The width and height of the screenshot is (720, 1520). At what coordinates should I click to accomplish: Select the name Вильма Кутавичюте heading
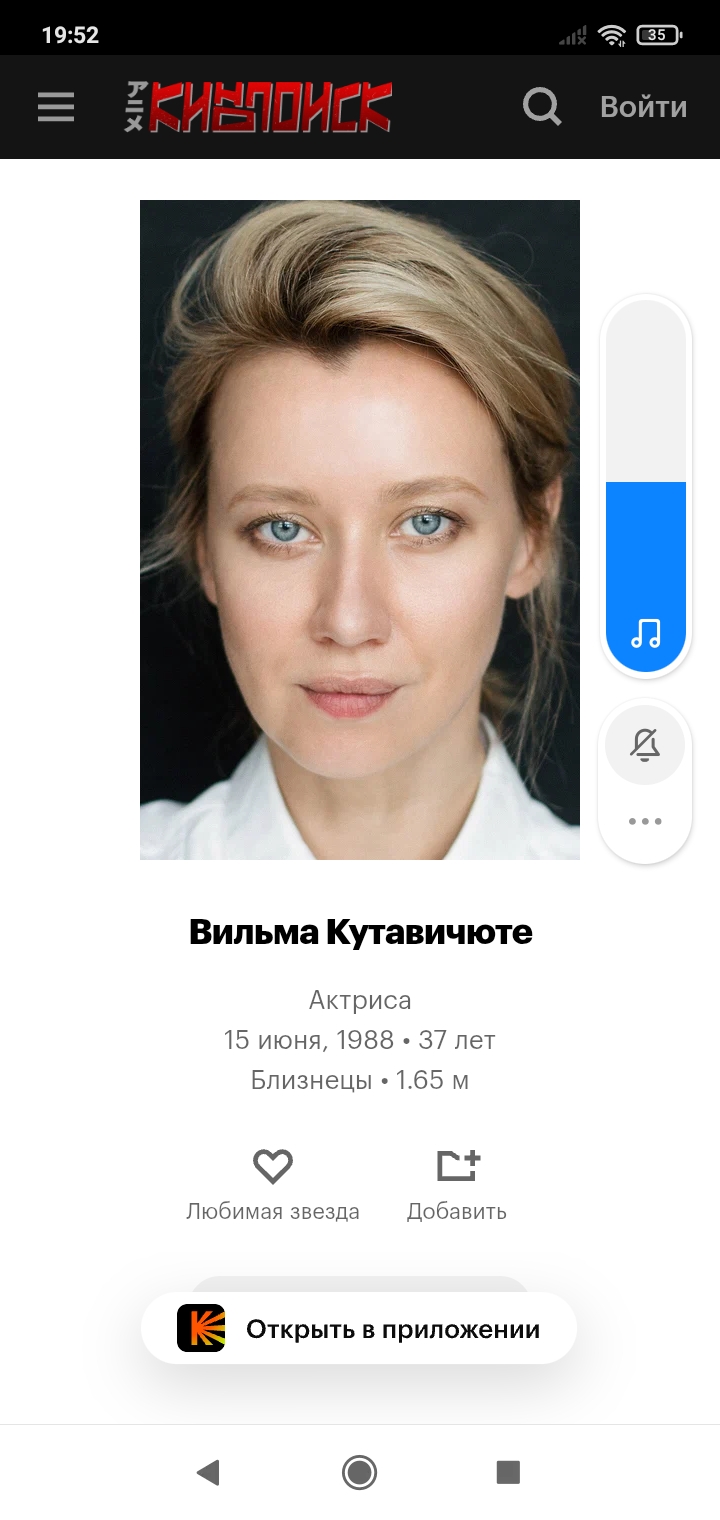(x=360, y=933)
